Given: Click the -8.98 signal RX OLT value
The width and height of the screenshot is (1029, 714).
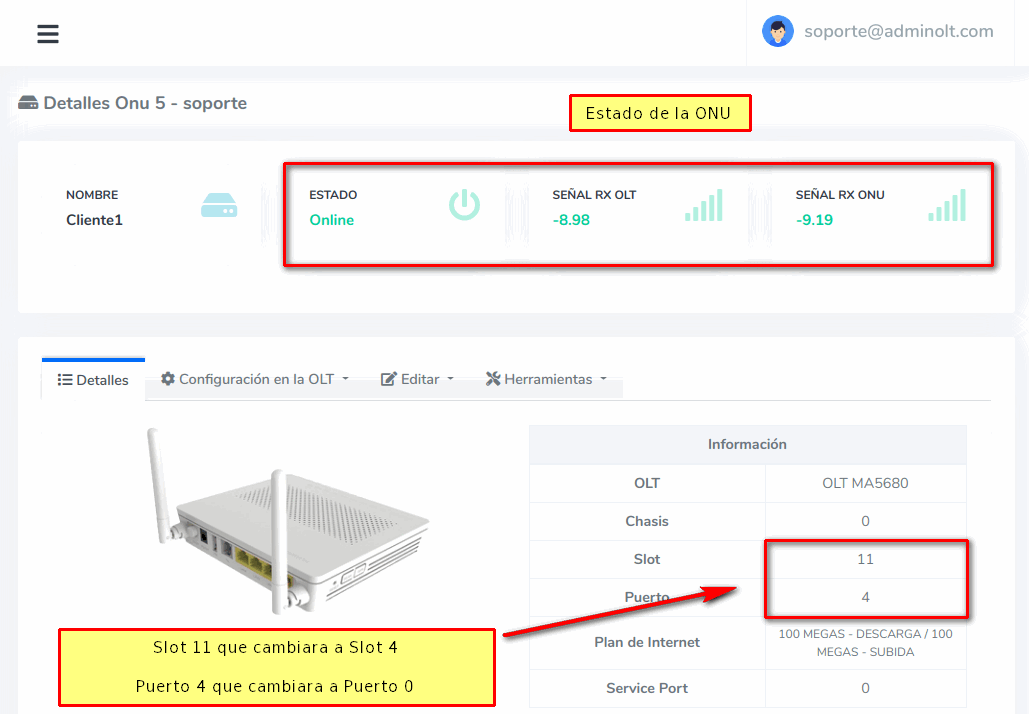Looking at the screenshot, I should (x=571, y=220).
